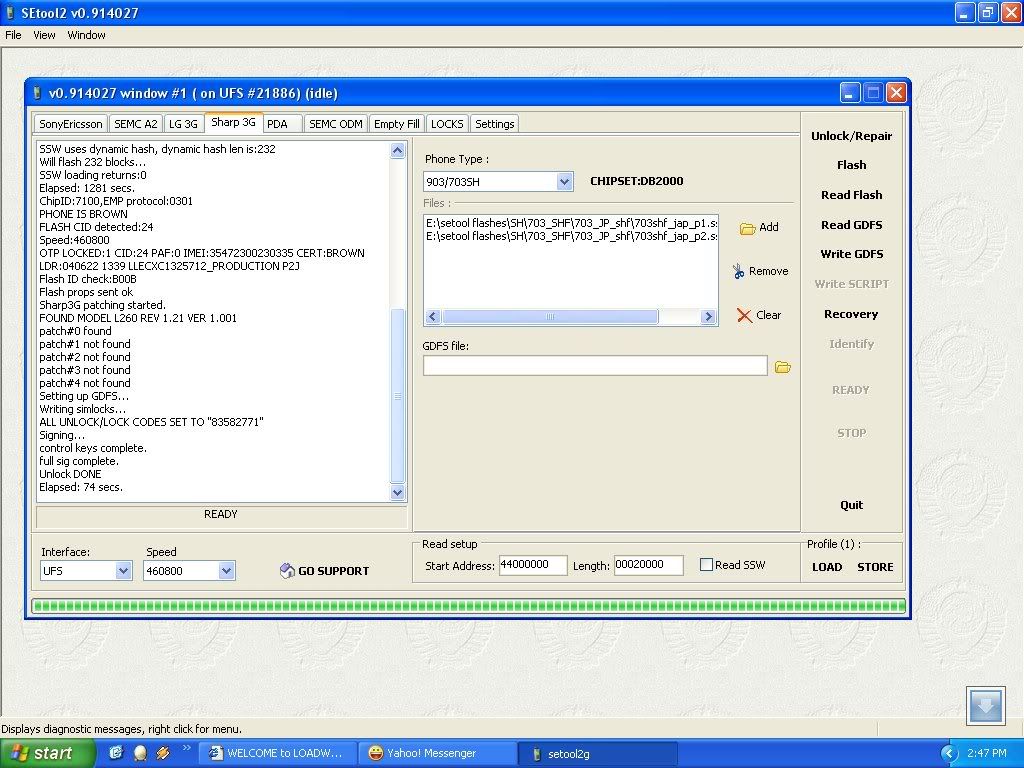Image resolution: width=1024 pixels, height=768 pixels.
Task: Open the Phone Type dropdown
Action: 564,182
